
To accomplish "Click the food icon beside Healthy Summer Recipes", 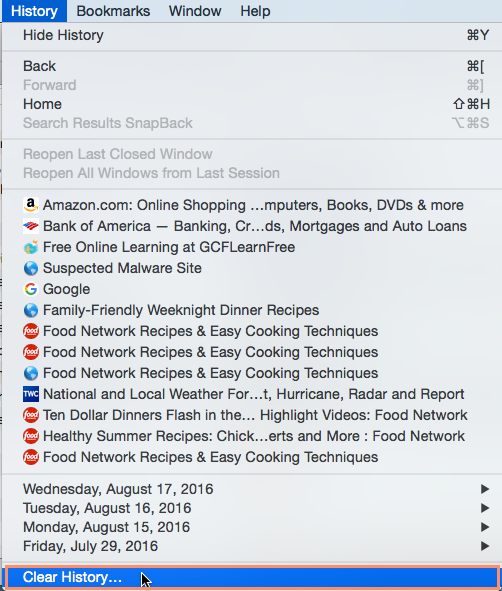I will (31, 436).
